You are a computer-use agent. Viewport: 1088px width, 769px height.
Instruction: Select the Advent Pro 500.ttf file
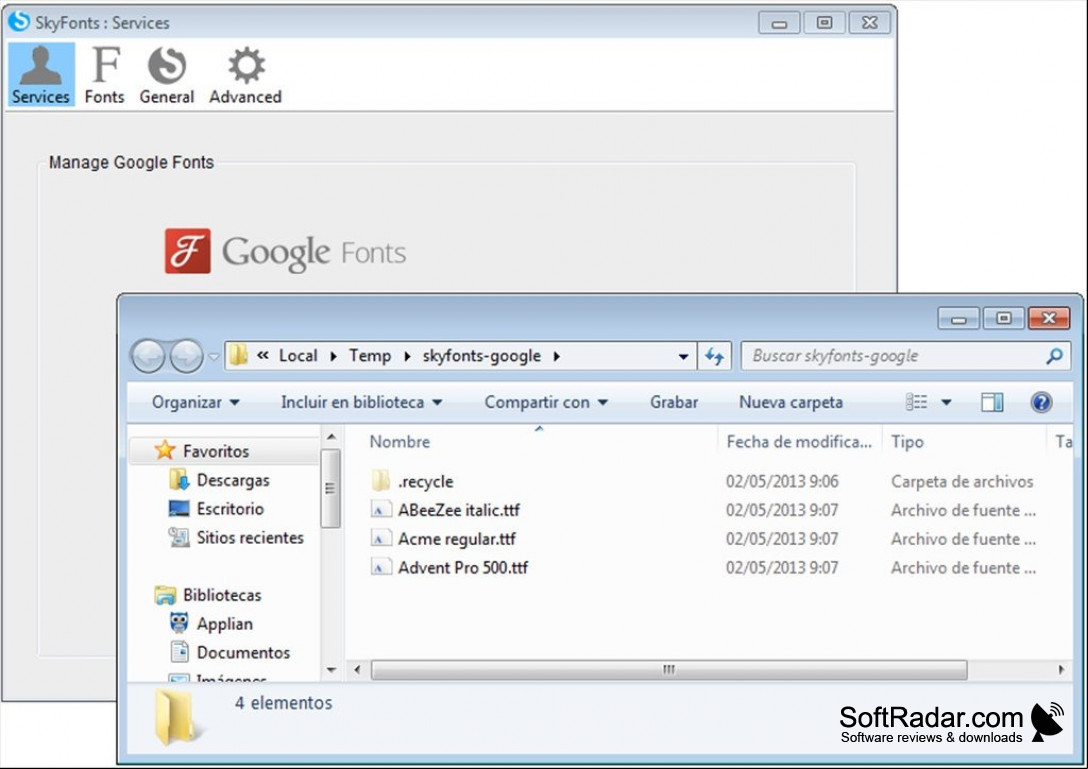click(x=463, y=568)
